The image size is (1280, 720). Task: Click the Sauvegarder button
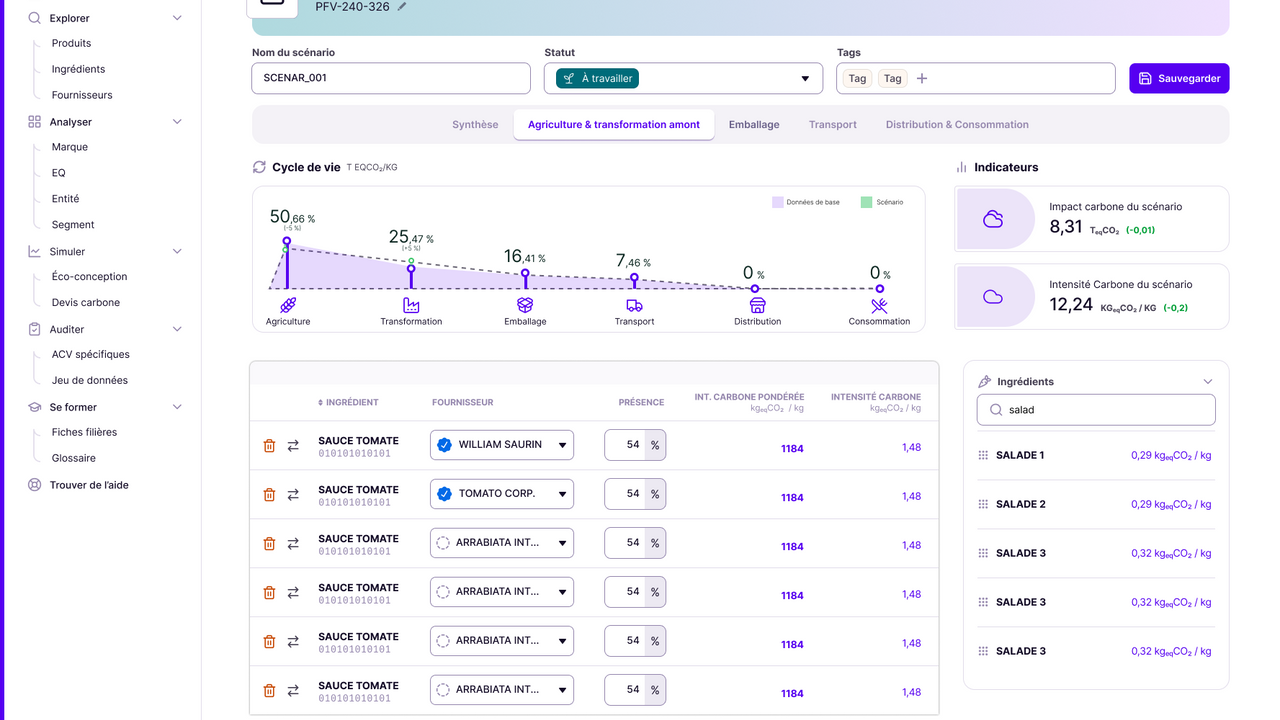click(x=1179, y=79)
